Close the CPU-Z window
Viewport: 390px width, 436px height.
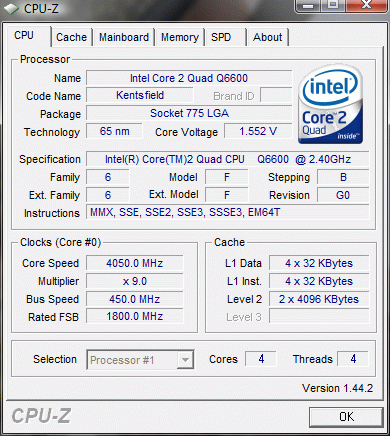point(366,5)
